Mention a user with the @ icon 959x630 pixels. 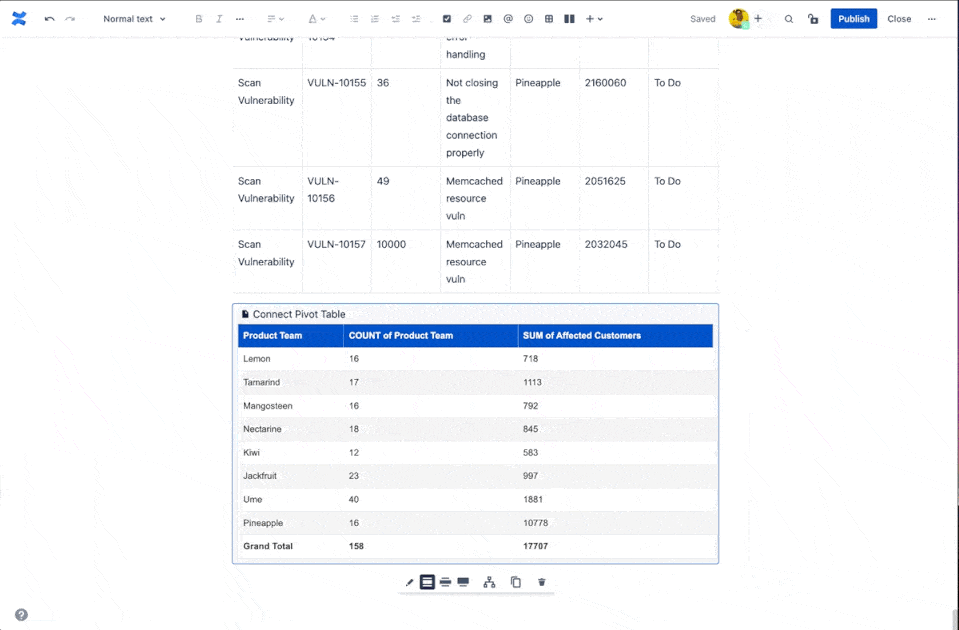(508, 19)
